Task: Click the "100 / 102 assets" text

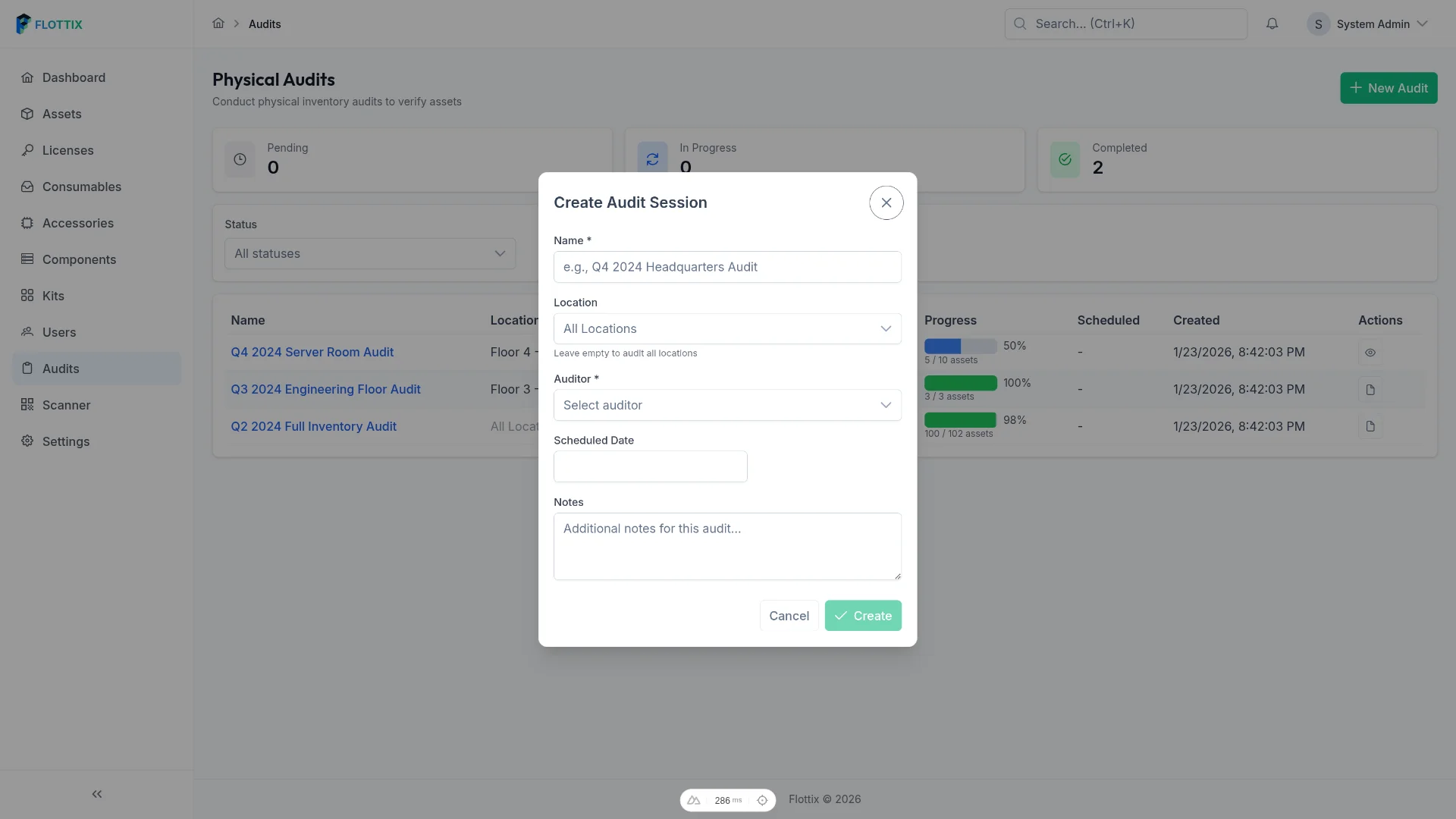Action: click(x=959, y=434)
